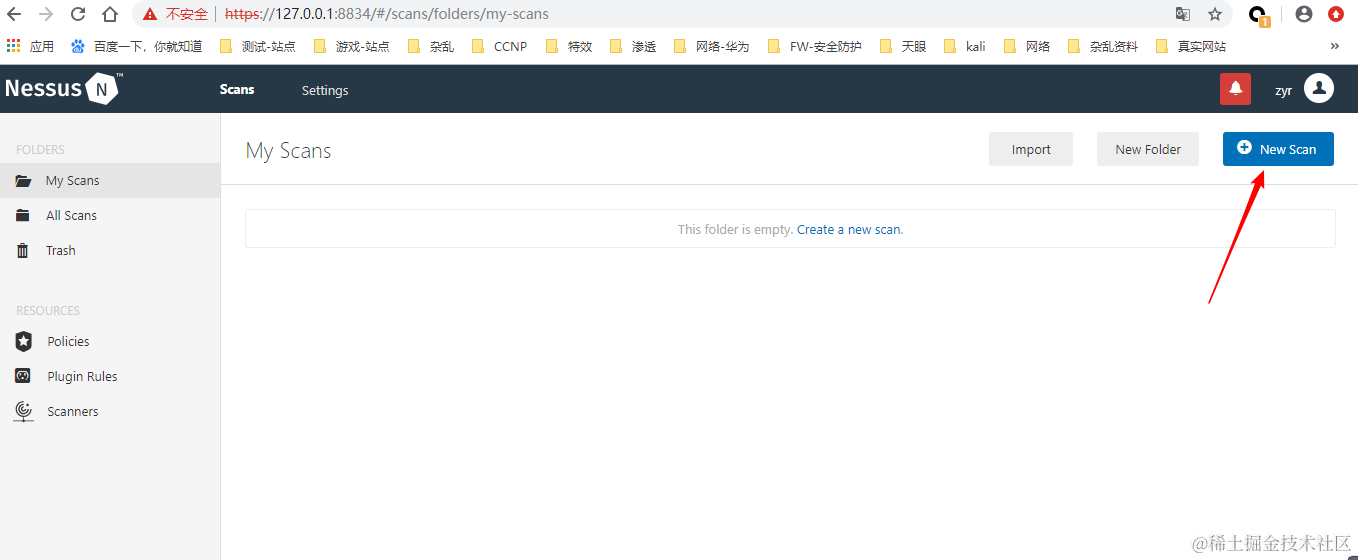The height and width of the screenshot is (560, 1358).
Task: Click the not-secure warning triangle icon
Action: coord(150,14)
